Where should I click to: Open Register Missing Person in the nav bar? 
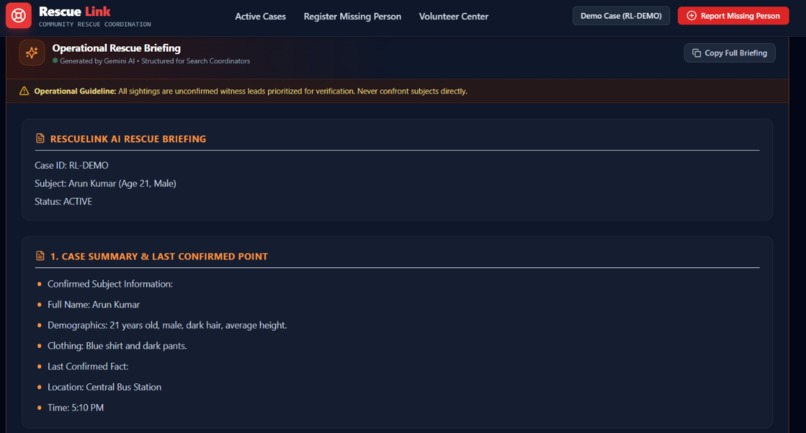352,16
